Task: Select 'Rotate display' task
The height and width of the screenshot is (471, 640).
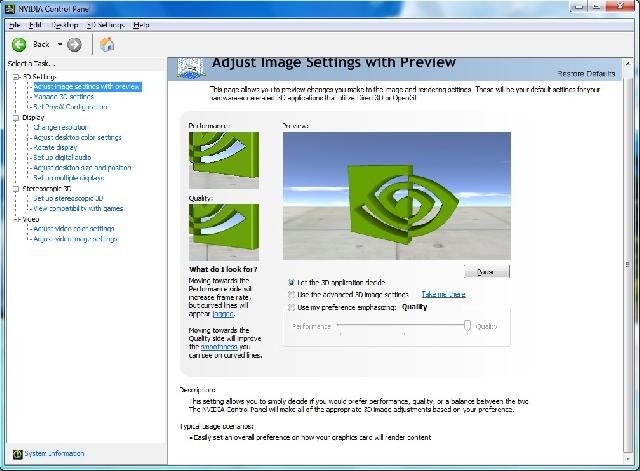Action: (x=55, y=147)
